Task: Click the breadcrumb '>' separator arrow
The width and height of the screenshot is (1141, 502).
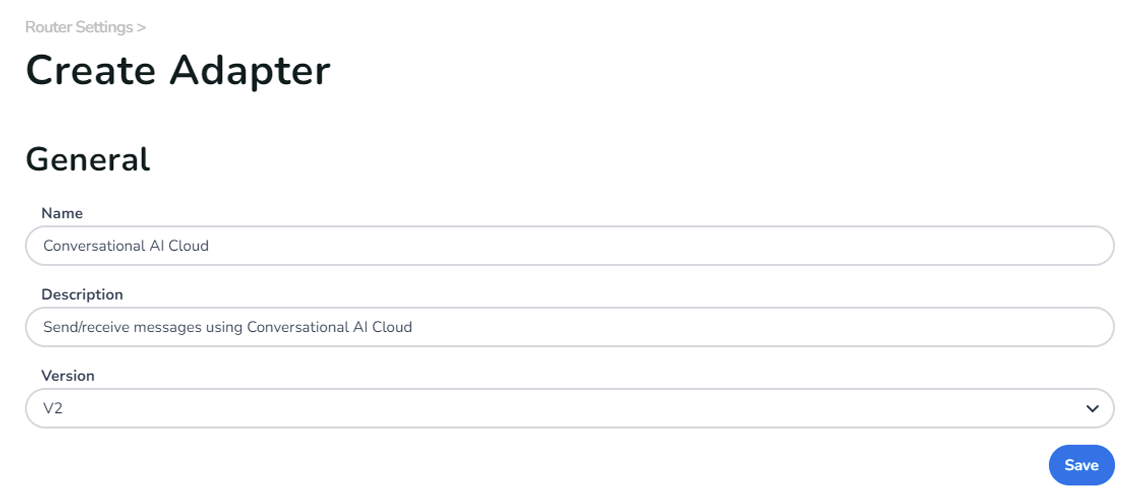Action: 142,27
